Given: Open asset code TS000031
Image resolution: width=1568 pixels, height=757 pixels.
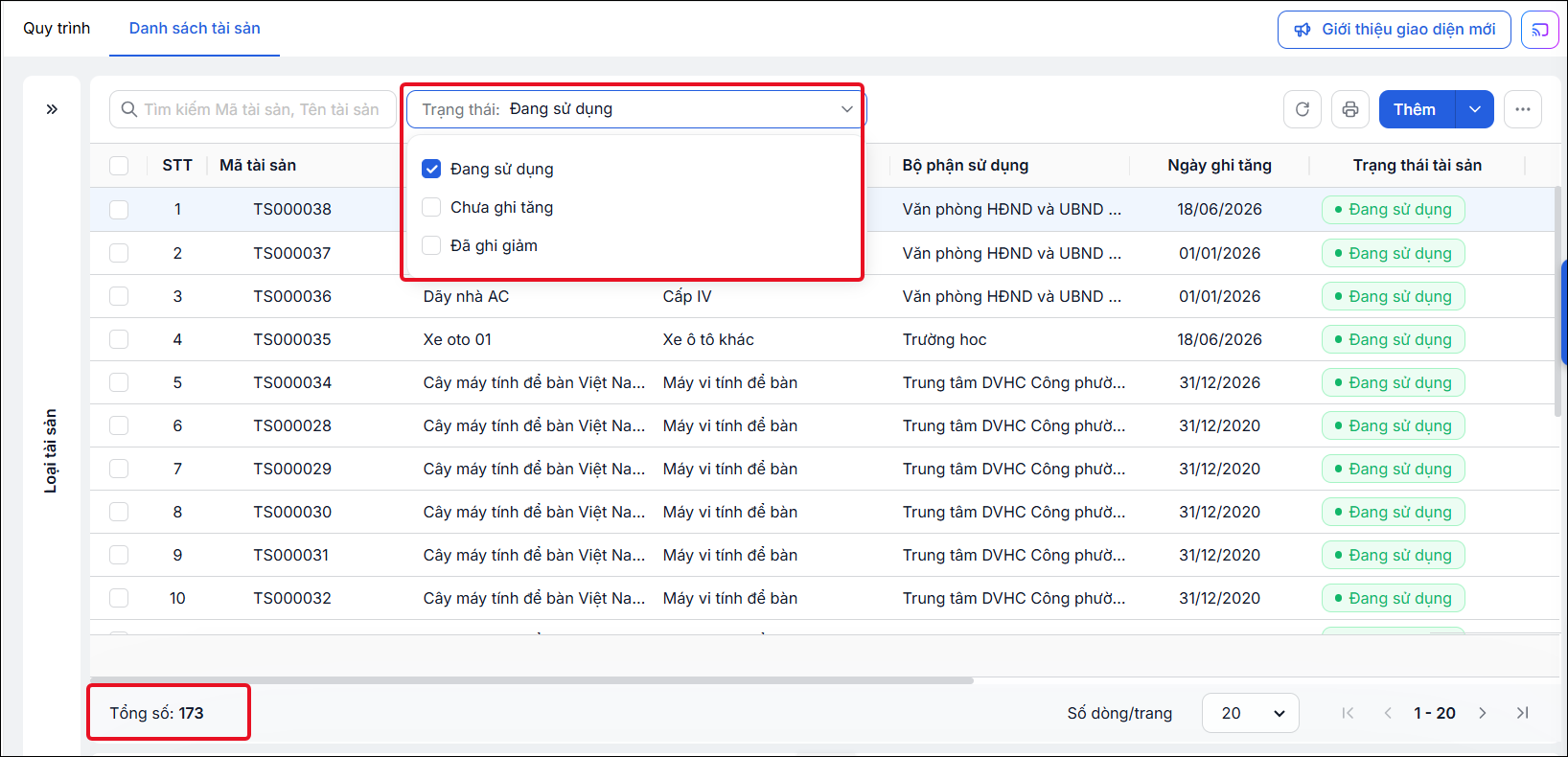Looking at the screenshot, I should tap(290, 555).
